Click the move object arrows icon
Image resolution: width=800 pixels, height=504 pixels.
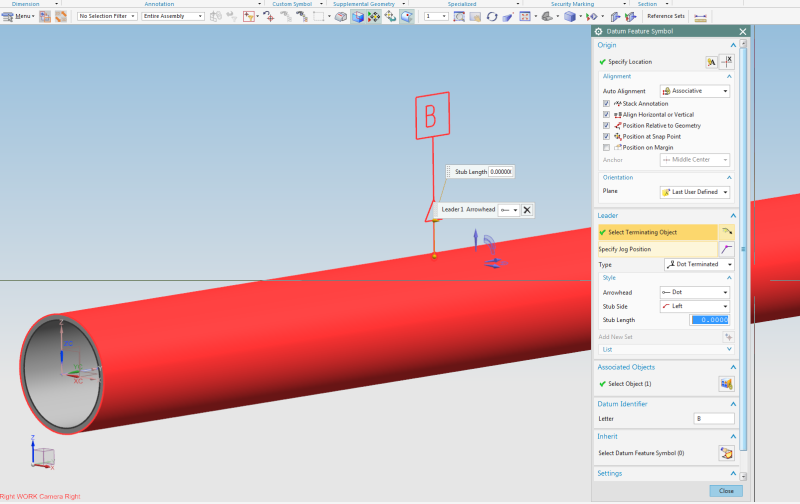pos(390,16)
